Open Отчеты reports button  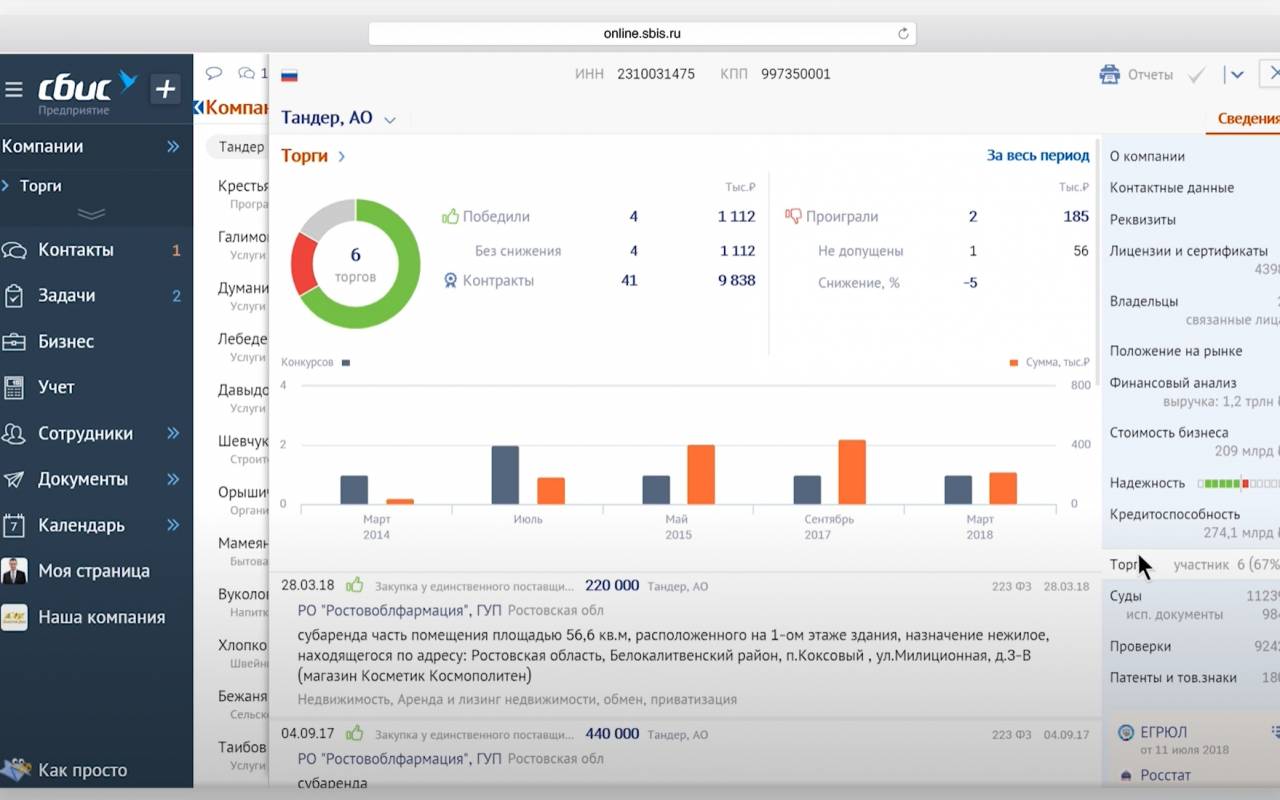pos(1150,75)
